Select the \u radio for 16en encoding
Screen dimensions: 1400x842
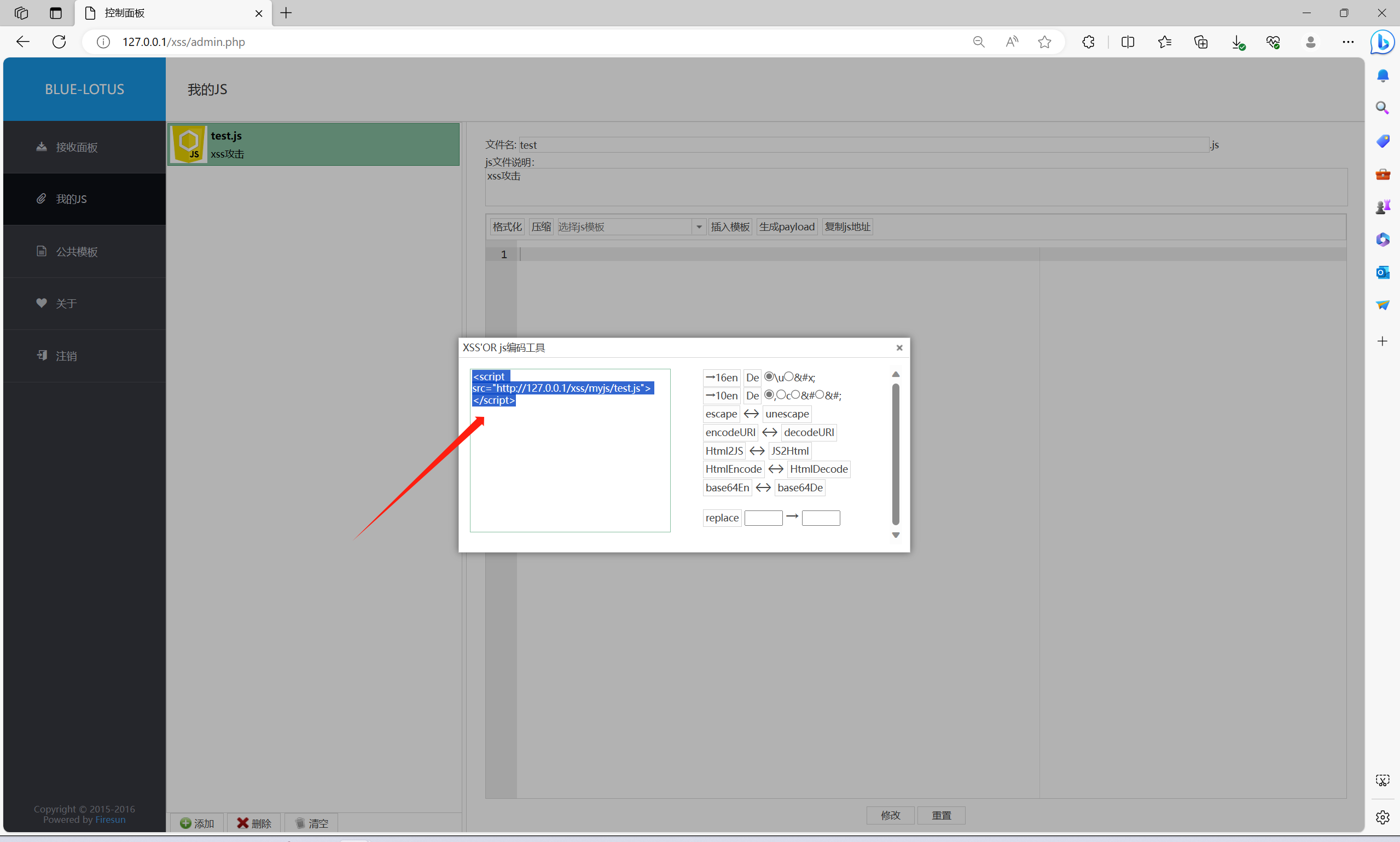coord(769,377)
